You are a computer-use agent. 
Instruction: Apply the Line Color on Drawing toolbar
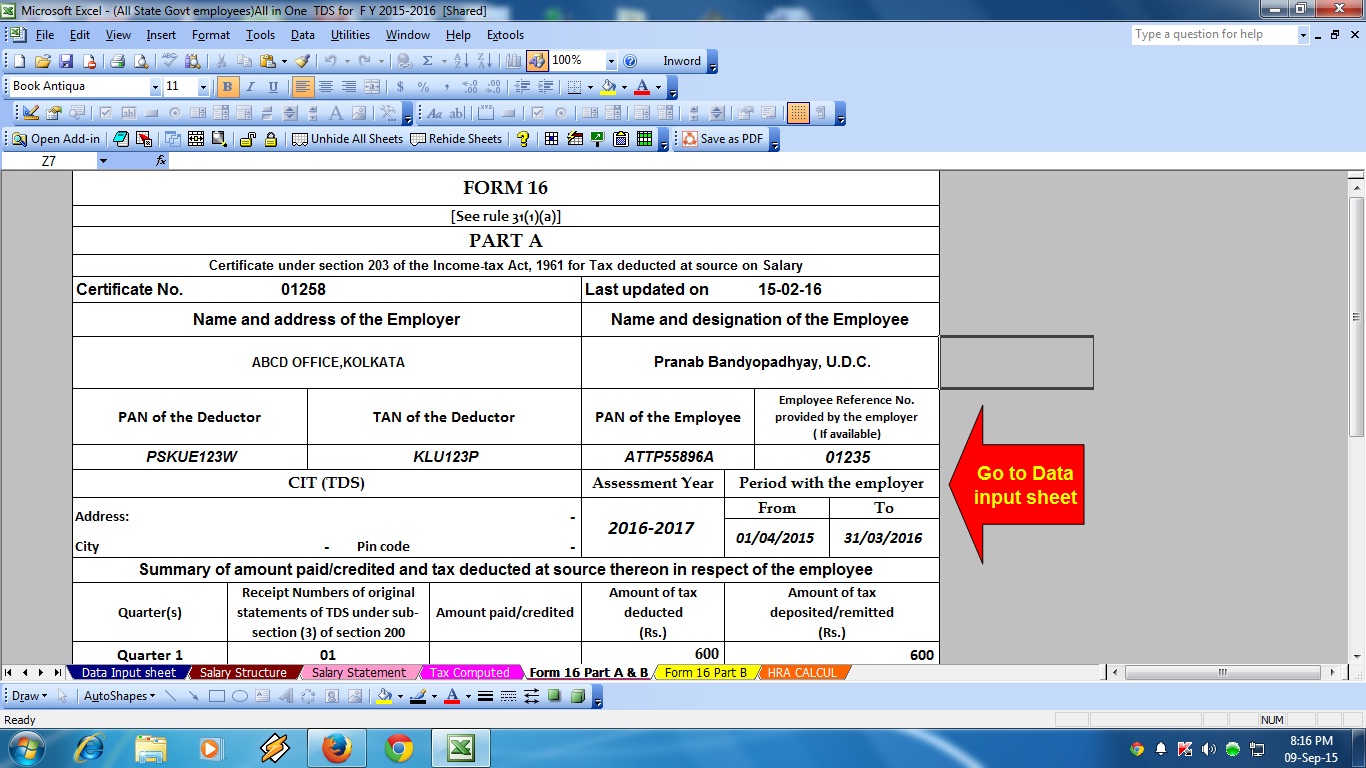418,696
